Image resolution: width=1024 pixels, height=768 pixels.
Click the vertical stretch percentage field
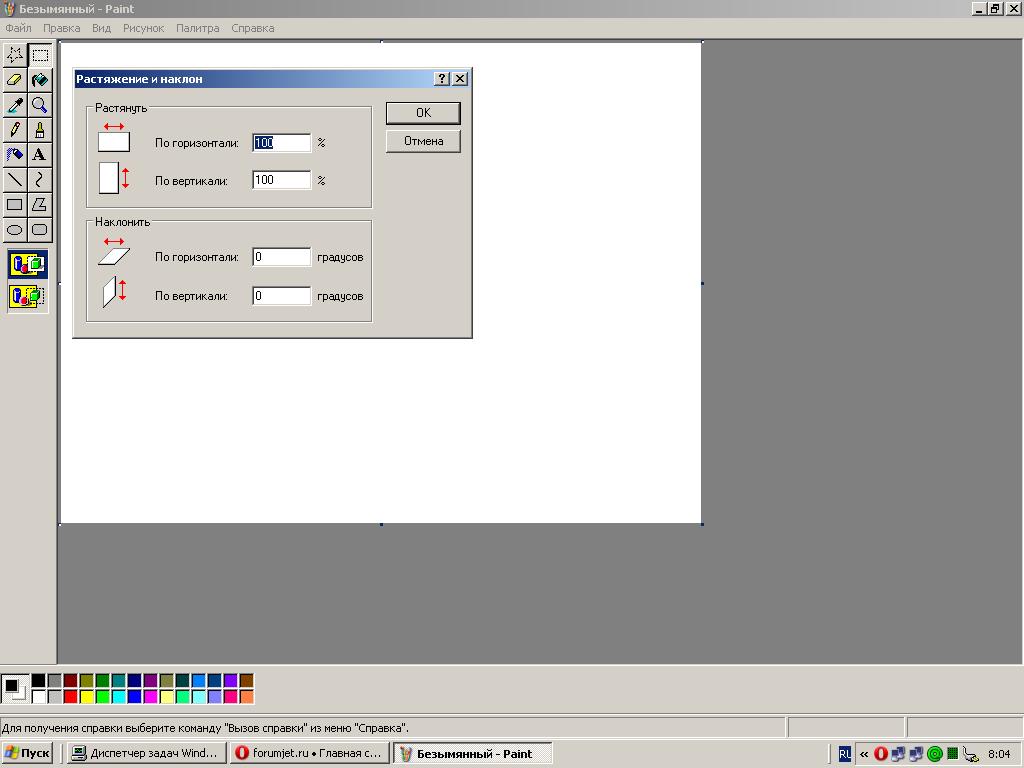coord(281,180)
